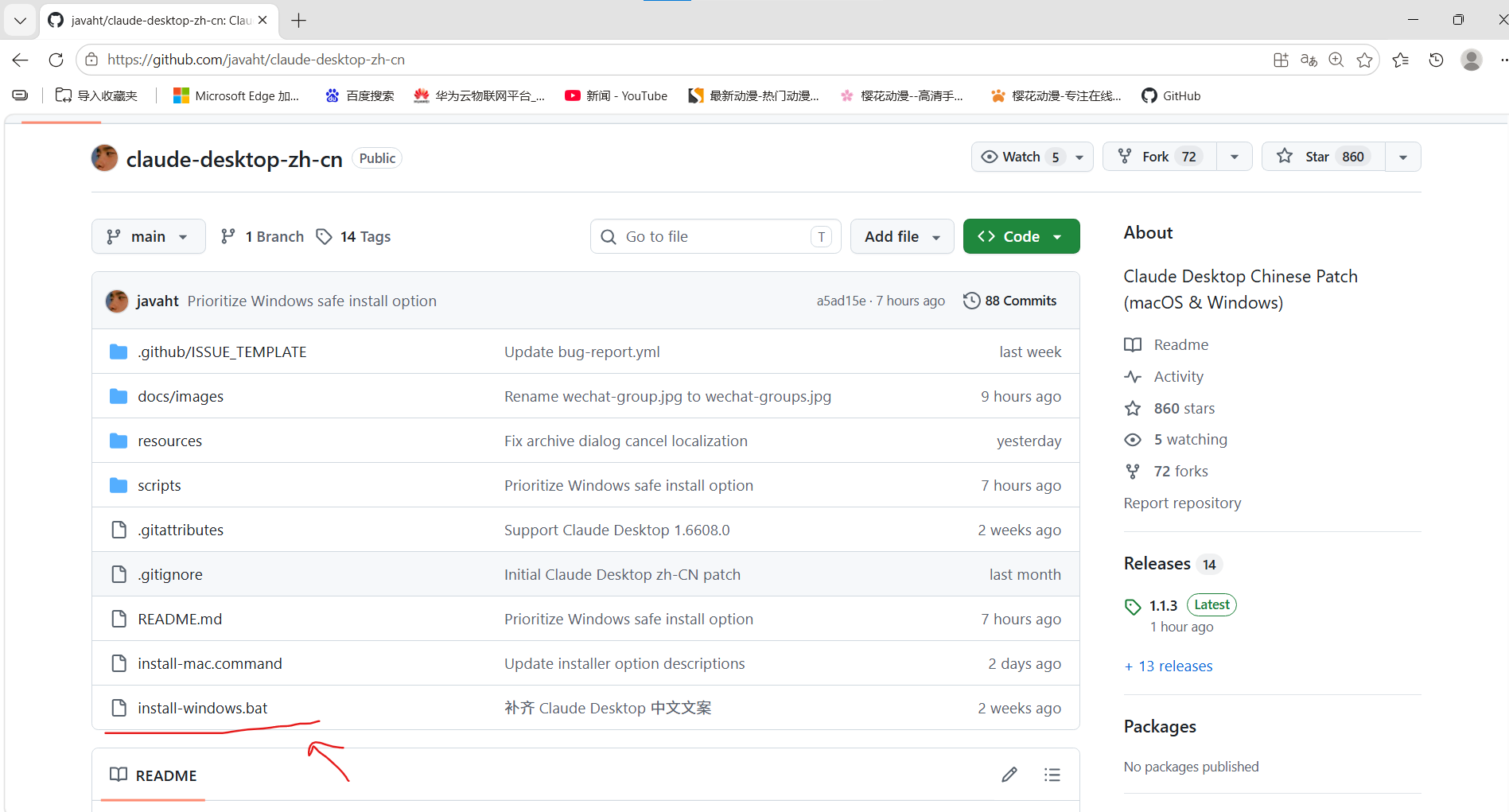Open browser history icon

pyautogui.click(x=1436, y=60)
